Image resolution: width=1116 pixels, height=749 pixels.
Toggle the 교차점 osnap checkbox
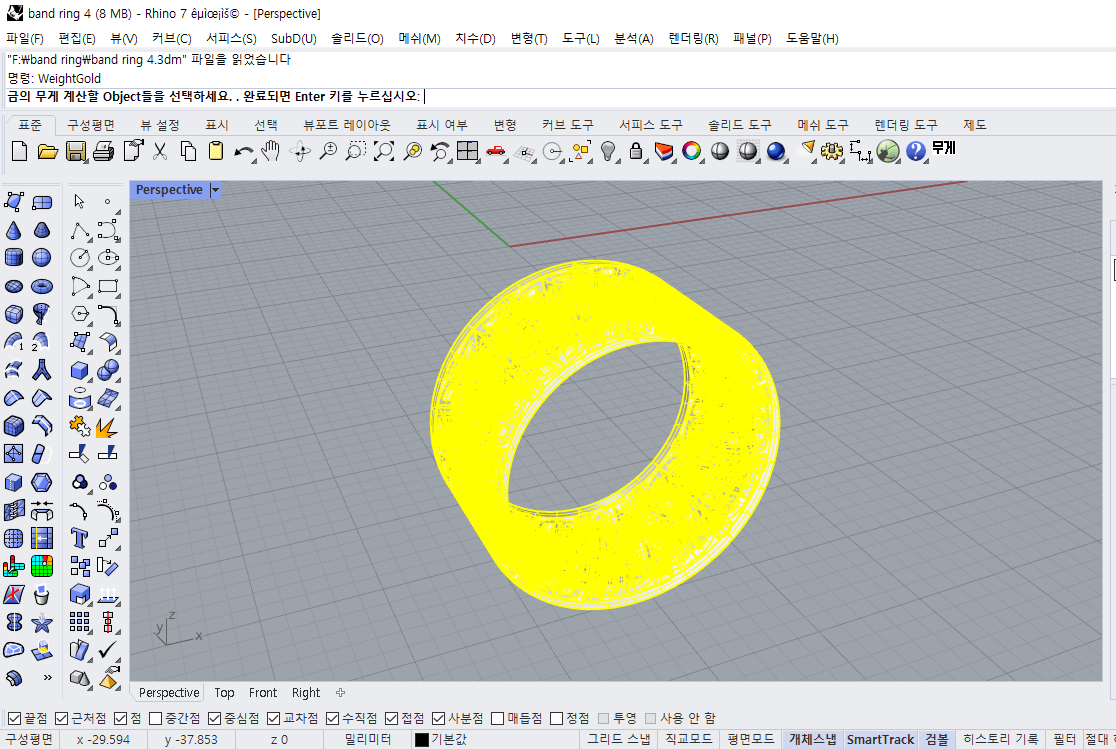click(273, 718)
